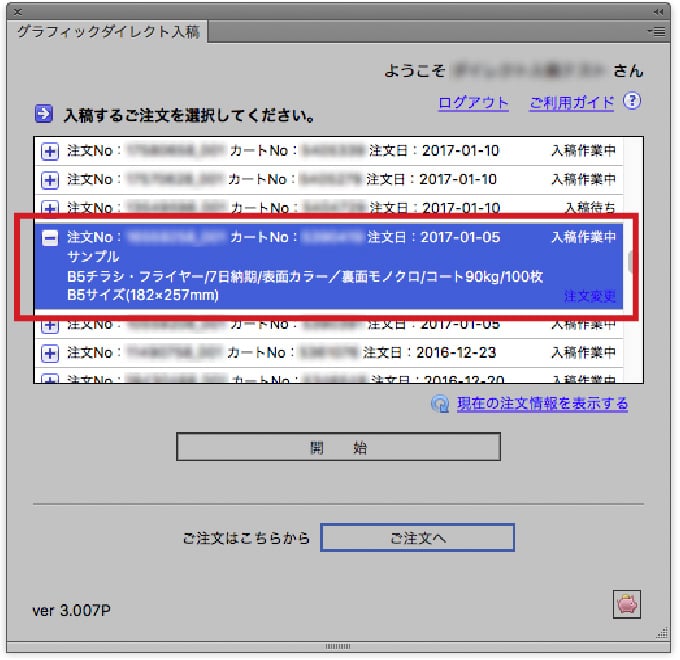Click 現在の注文情報を表示する link
The width and height of the screenshot is (680, 660).
[542, 404]
